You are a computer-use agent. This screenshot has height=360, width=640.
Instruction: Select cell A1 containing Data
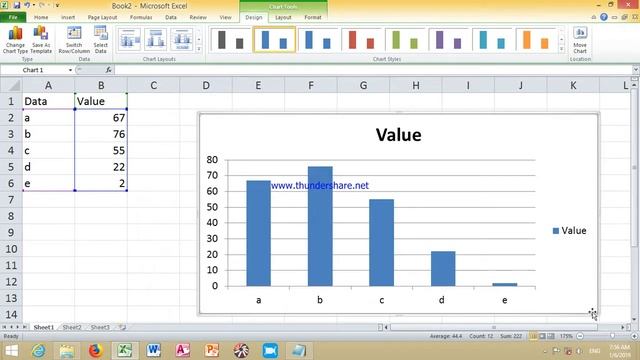(49, 101)
